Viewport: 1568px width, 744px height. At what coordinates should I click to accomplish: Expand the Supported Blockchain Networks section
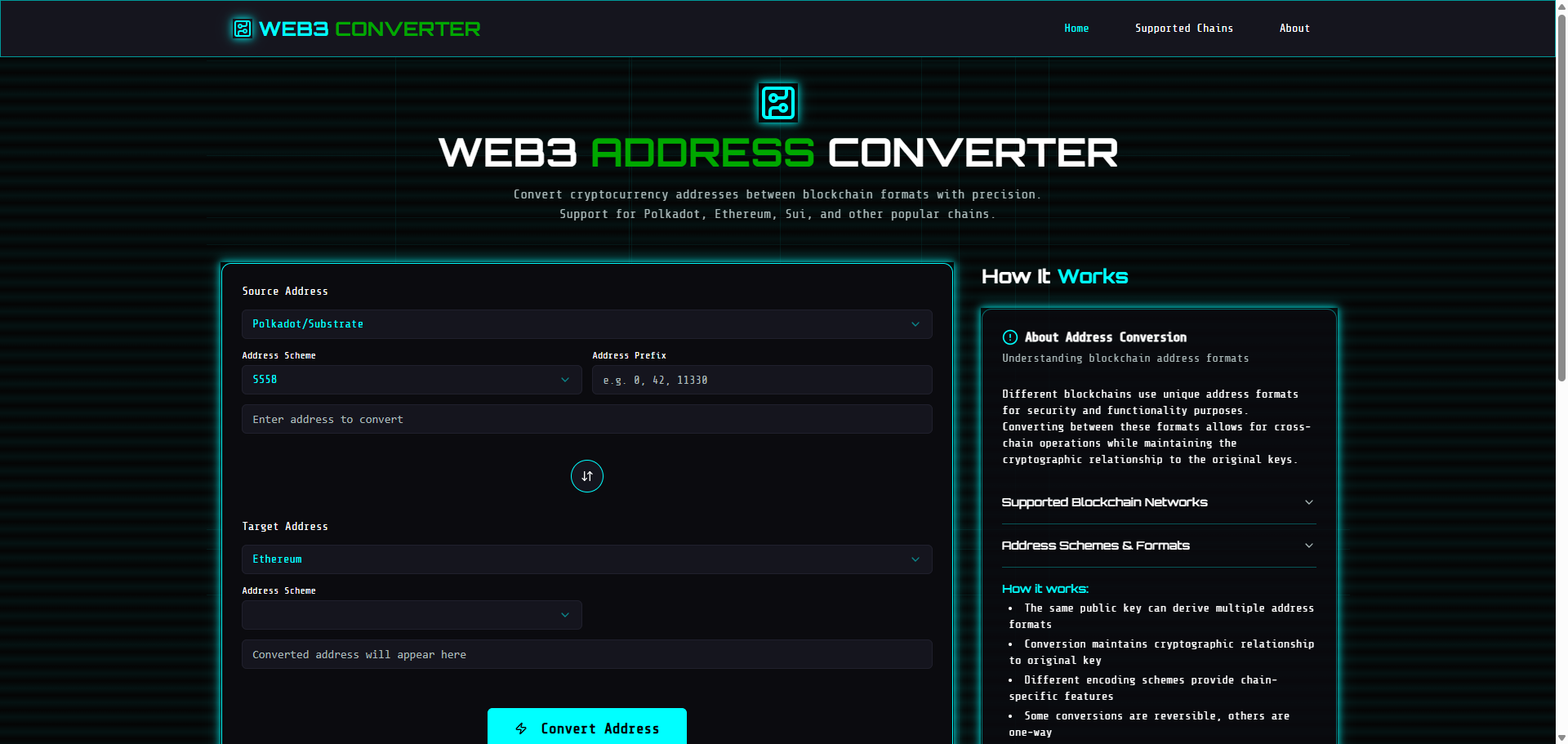point(1157,502)
